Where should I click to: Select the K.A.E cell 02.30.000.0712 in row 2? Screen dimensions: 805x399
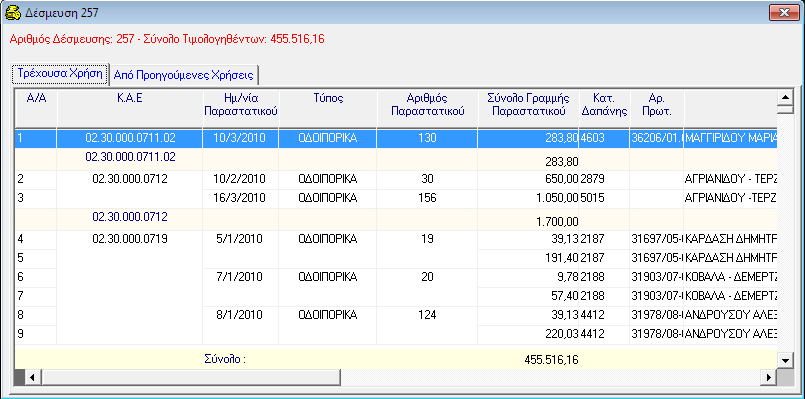130,179
